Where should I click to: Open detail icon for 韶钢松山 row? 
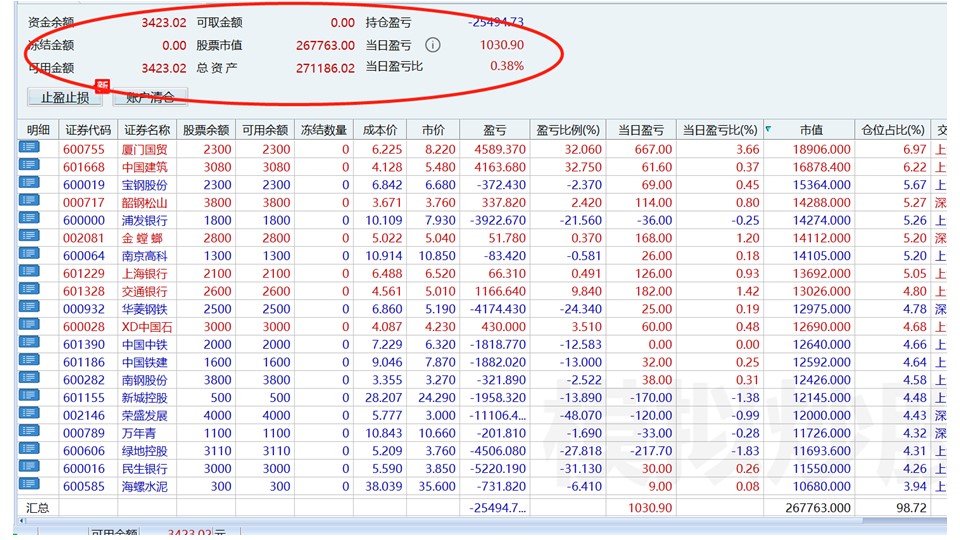pos(29,200)
